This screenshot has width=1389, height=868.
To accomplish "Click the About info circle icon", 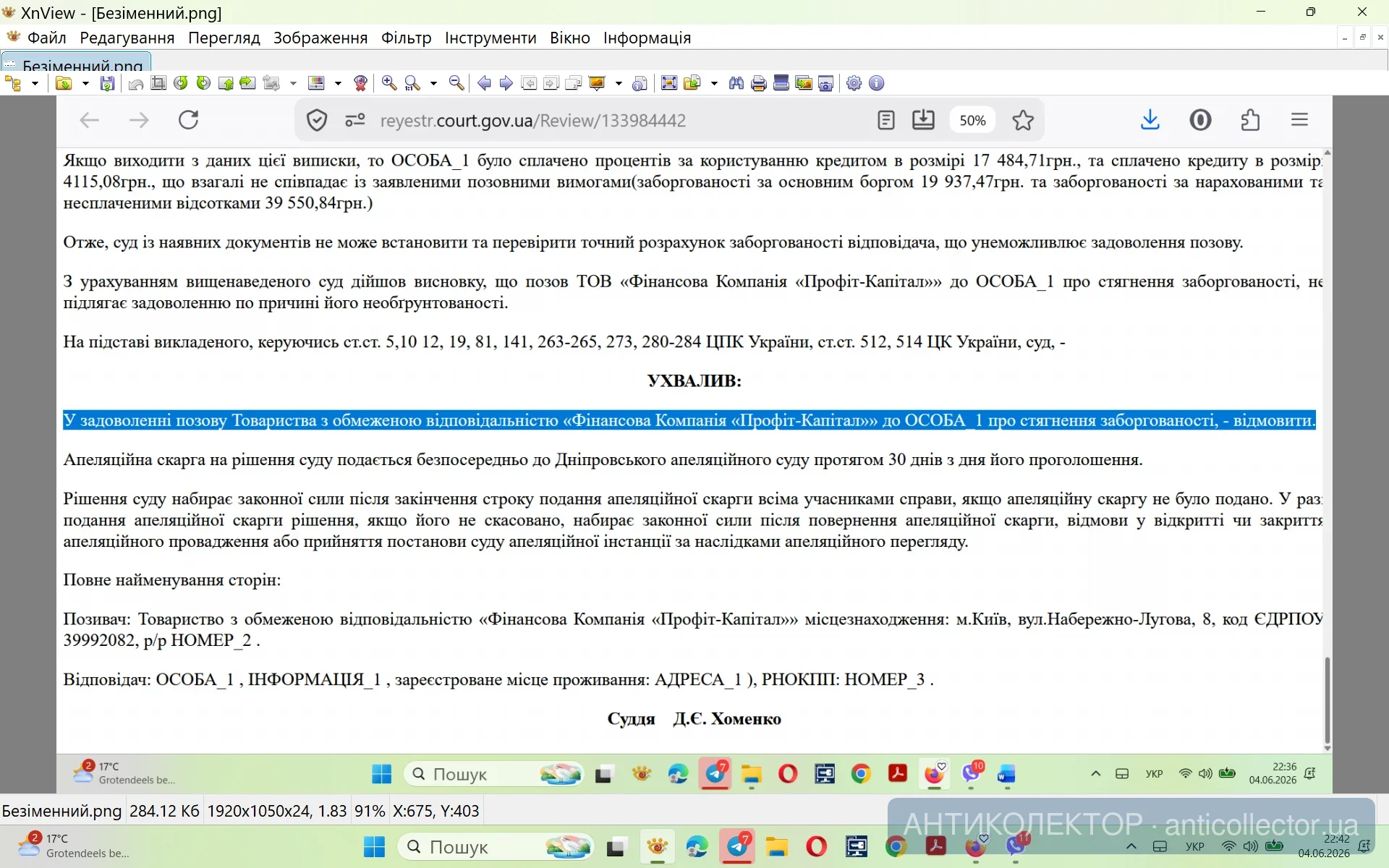I will tap(877, 83).
